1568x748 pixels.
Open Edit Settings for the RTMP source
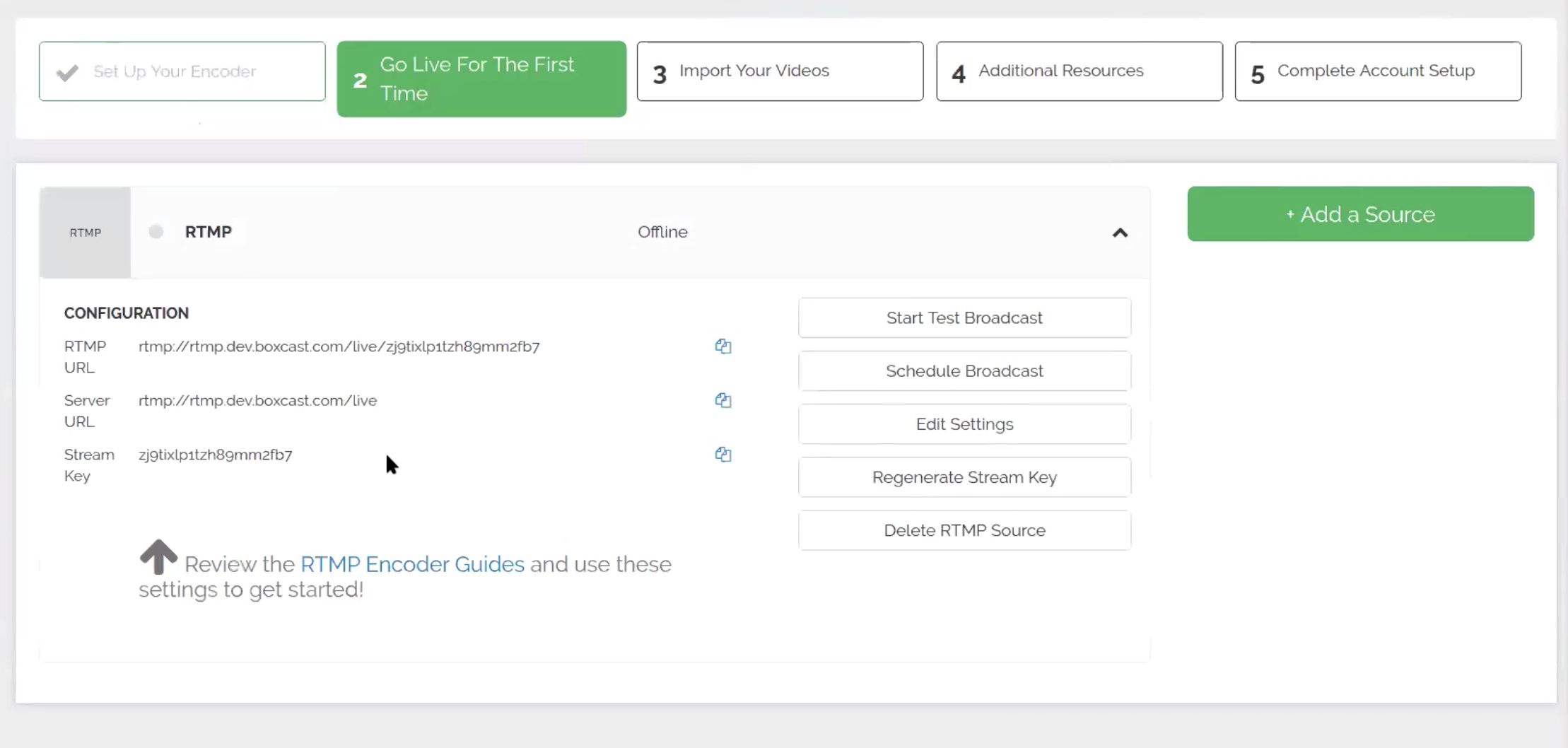click(964, 424)
